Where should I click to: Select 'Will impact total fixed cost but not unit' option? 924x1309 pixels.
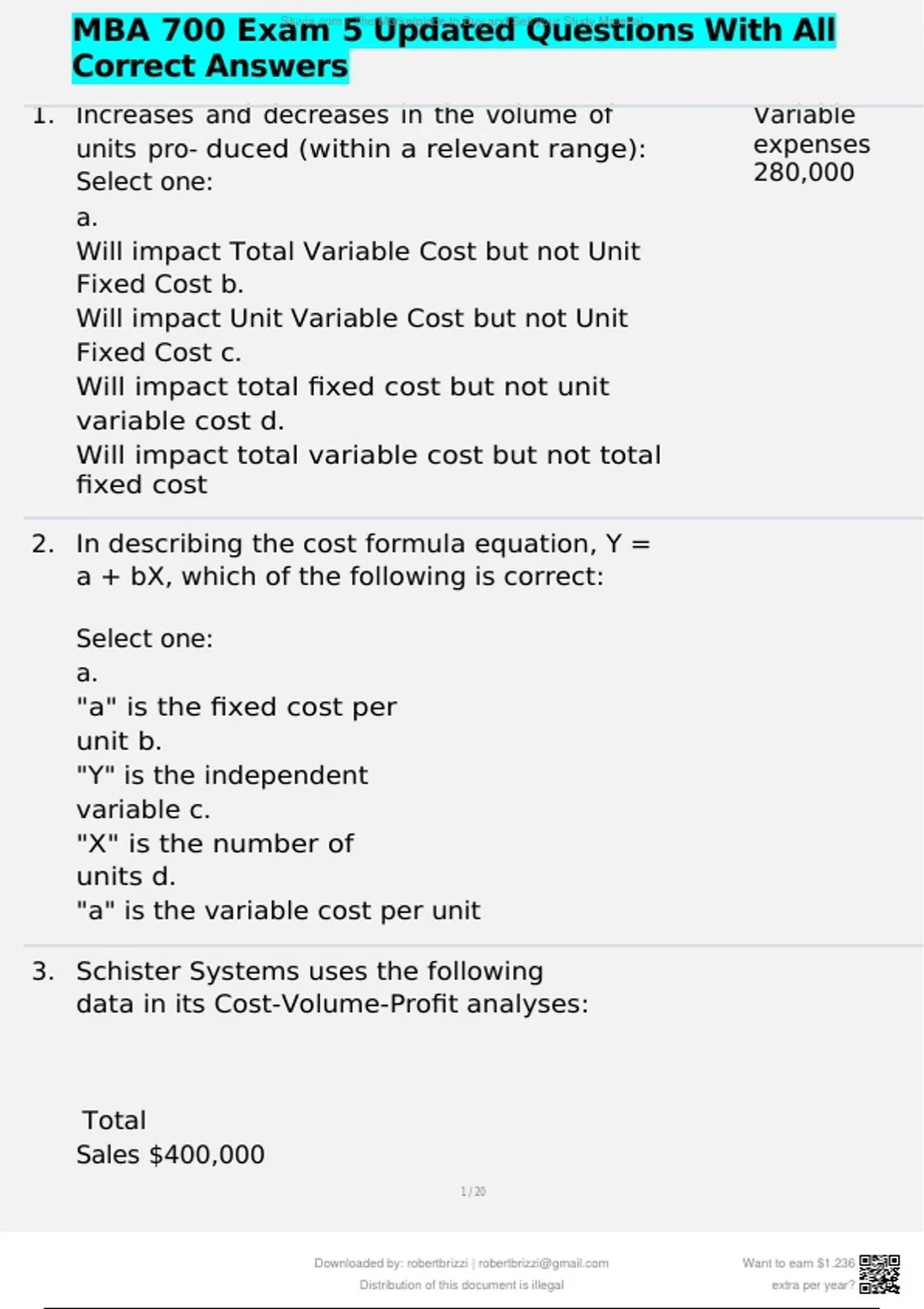[343, 387]
